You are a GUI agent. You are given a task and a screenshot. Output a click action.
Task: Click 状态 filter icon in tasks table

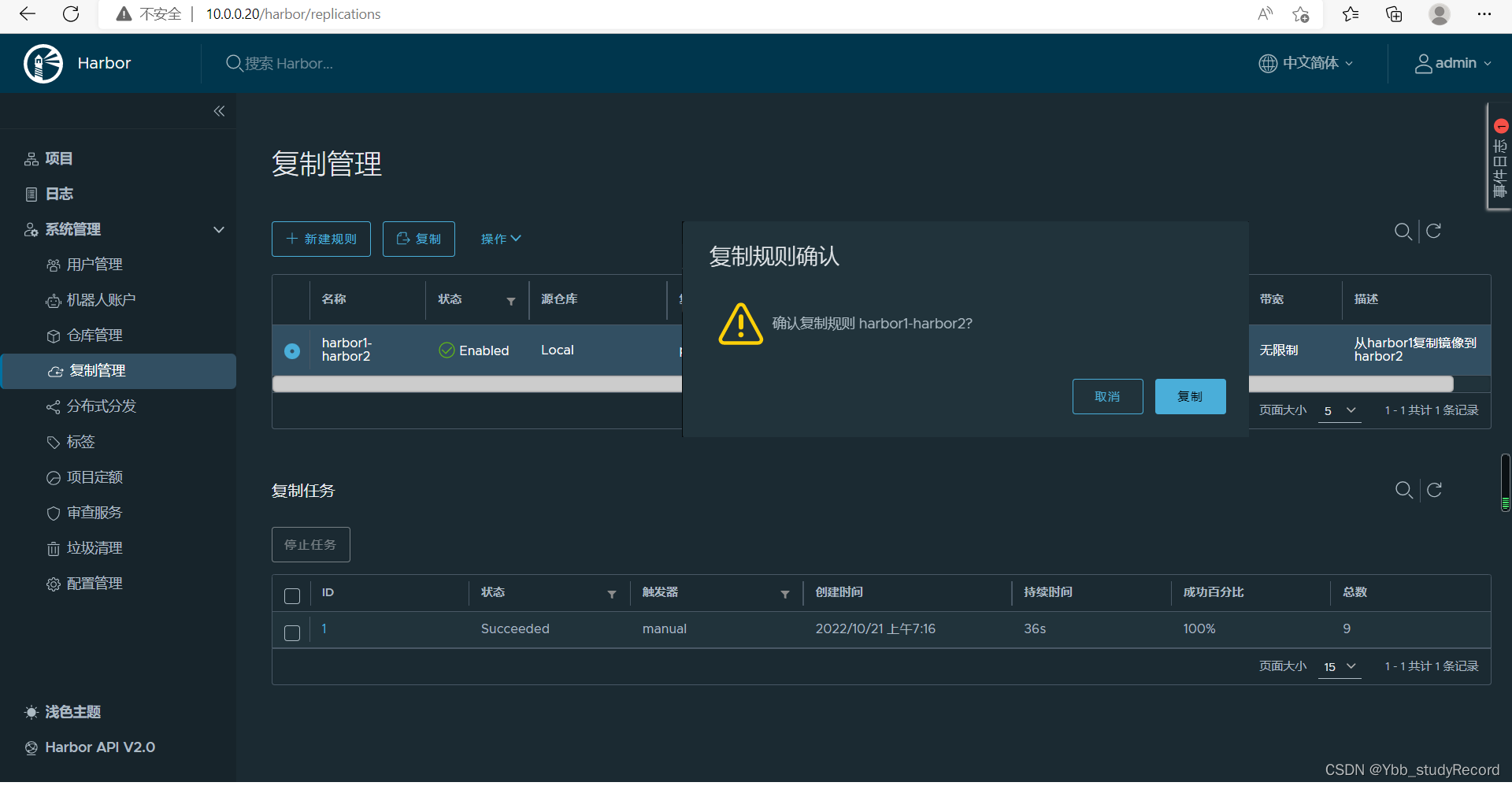click(x=612, y=594)
